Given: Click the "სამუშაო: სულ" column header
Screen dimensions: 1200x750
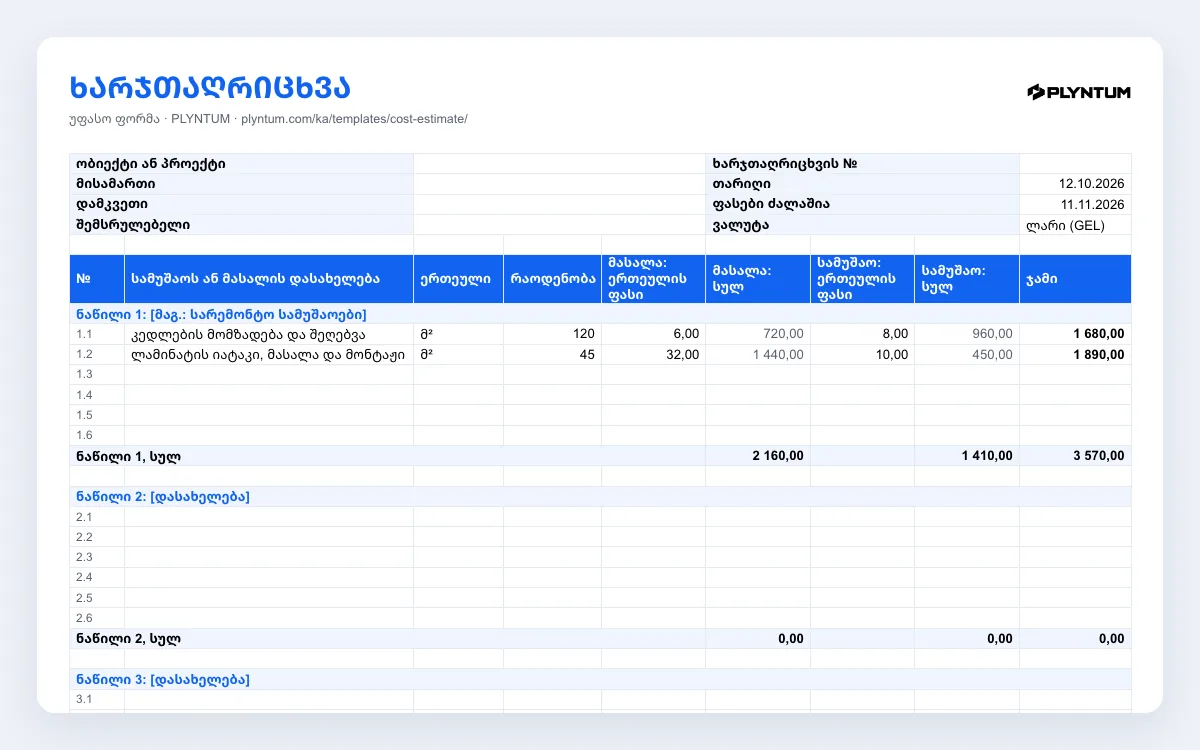Looking at the screenshot, I should pos(967,279).
